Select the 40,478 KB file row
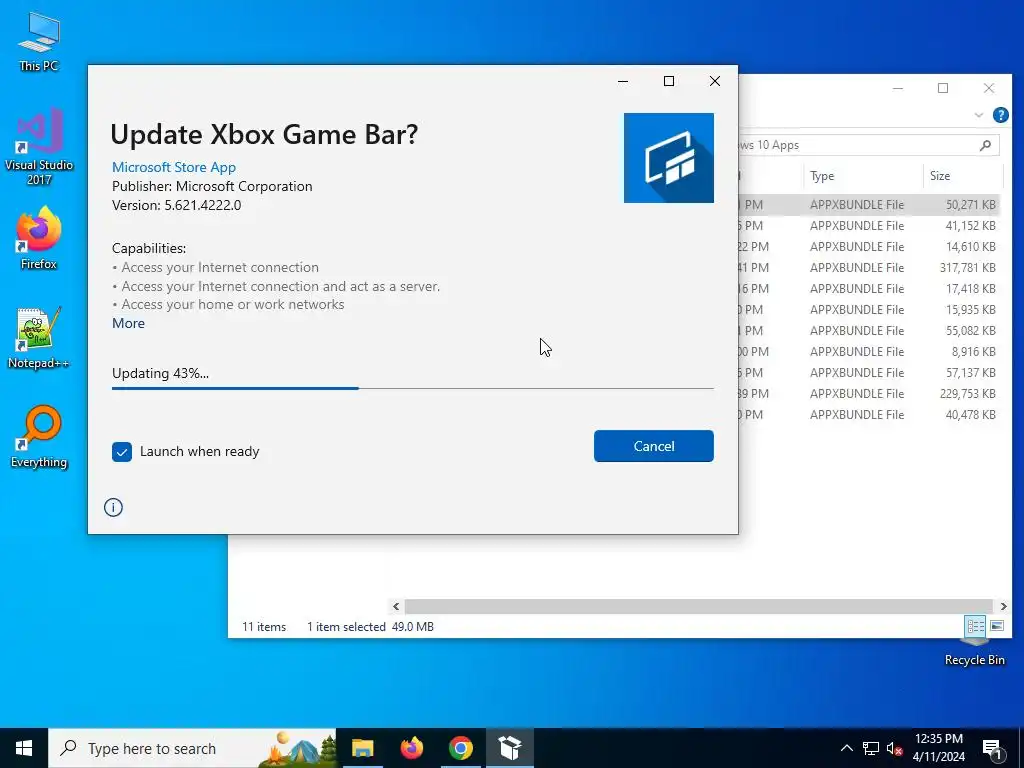Viewport: 1024px width, 768px height. tap(869, 414)
